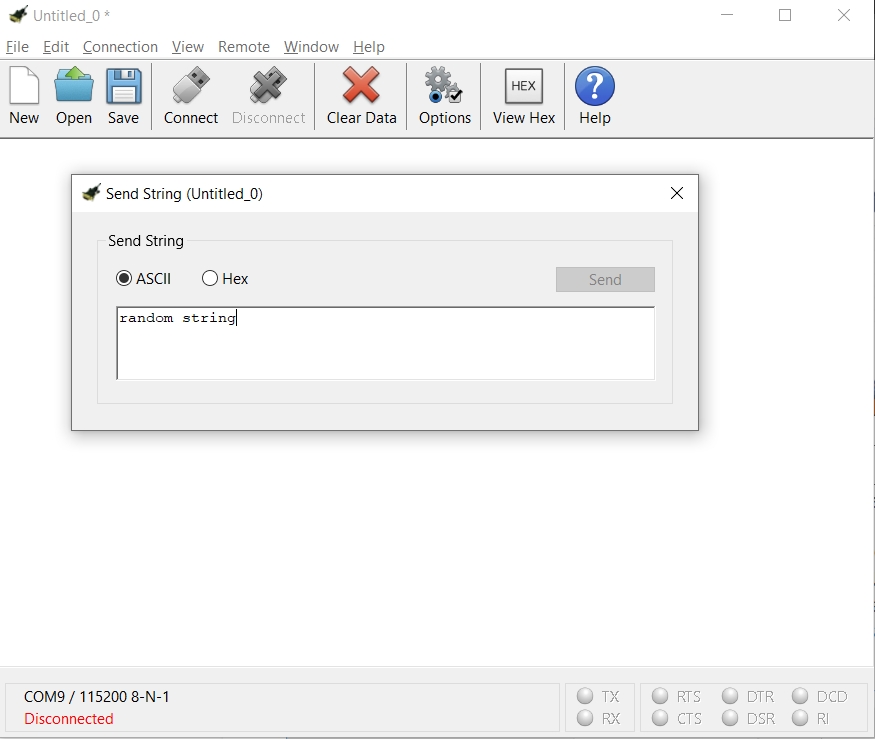Click the Open folder toolbar icon
Viewport: 875px width, 739px height.
click(74, 87)
